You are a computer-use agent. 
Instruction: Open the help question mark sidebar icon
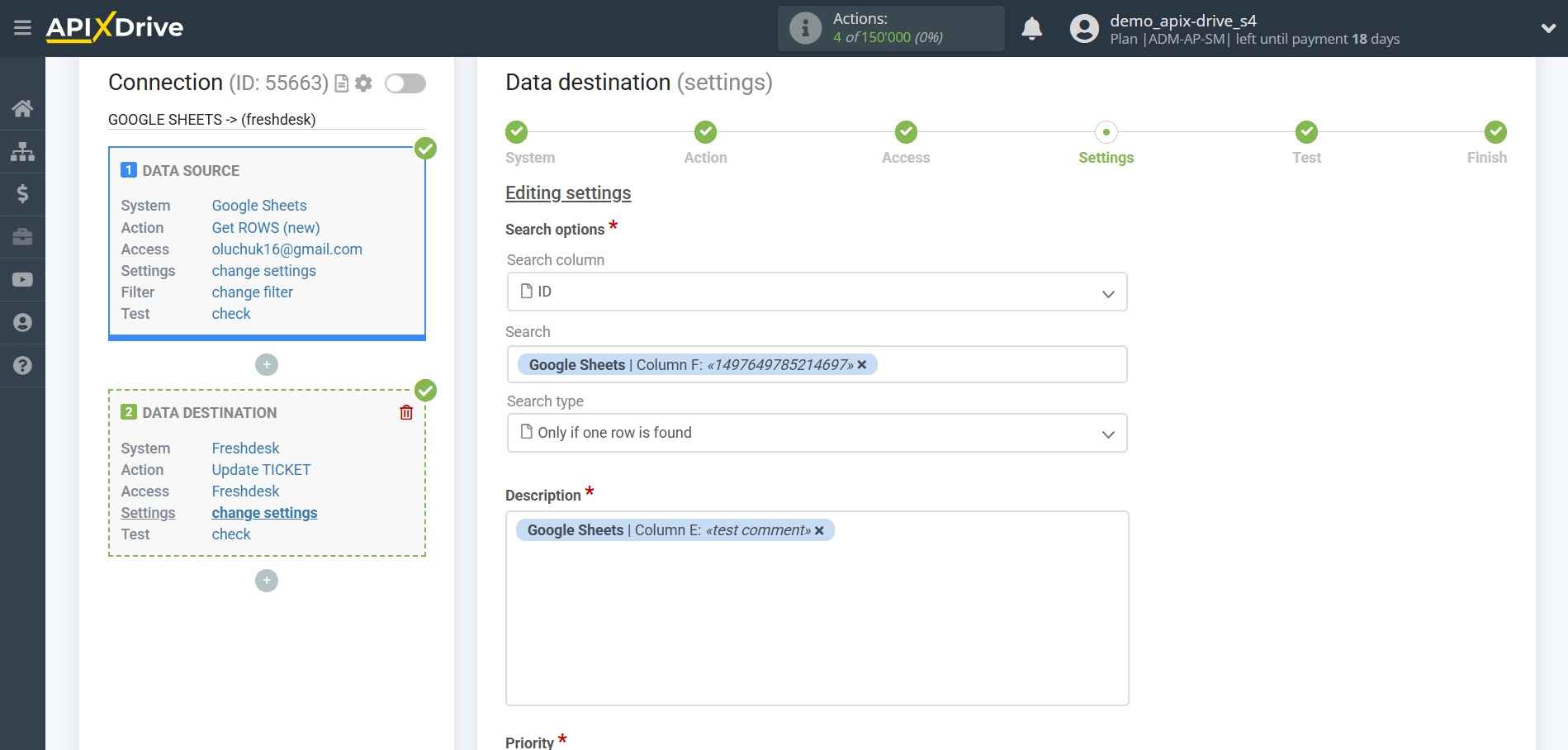(x=22, y=366)
